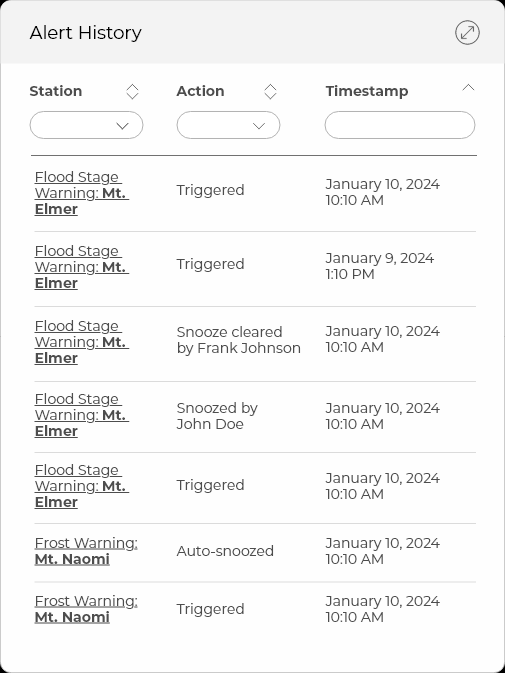Open the Station filter dropdown
The width and height of the screenshot is (505, 673).
86,125
